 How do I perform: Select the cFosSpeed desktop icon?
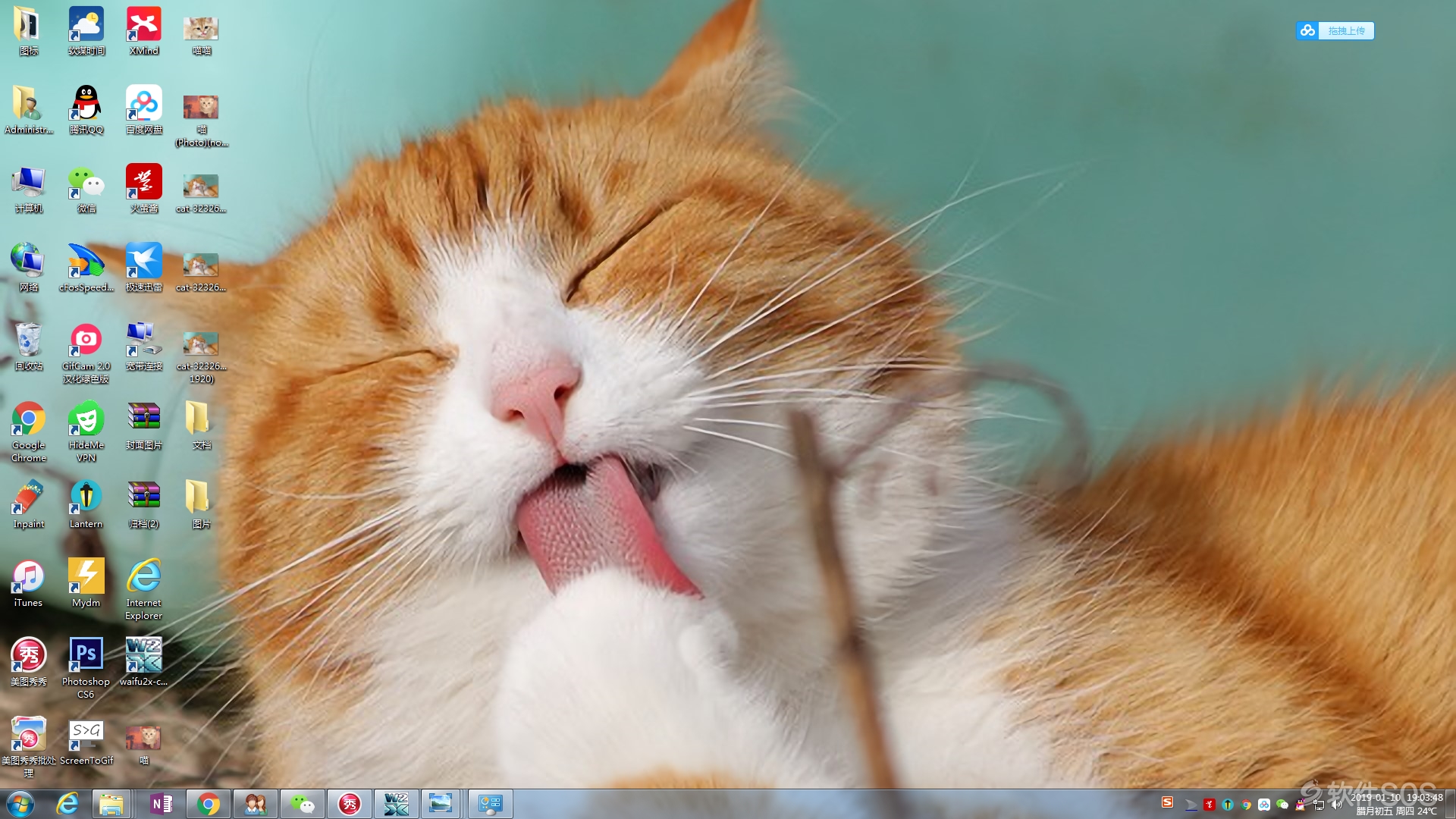coord(86,268)
